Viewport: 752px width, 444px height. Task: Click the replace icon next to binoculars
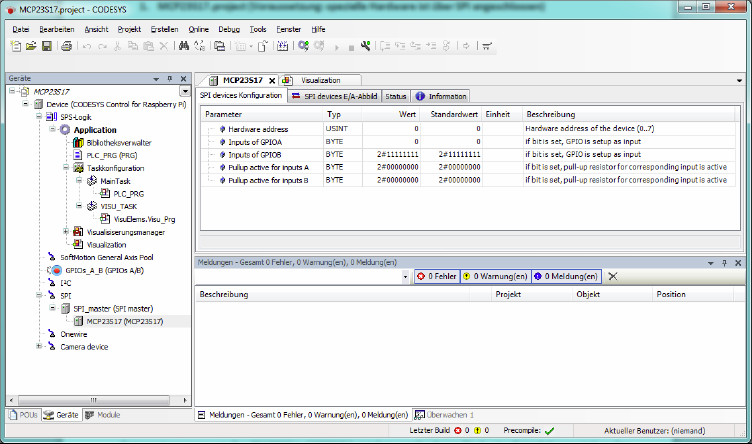(x=200, y=46)
